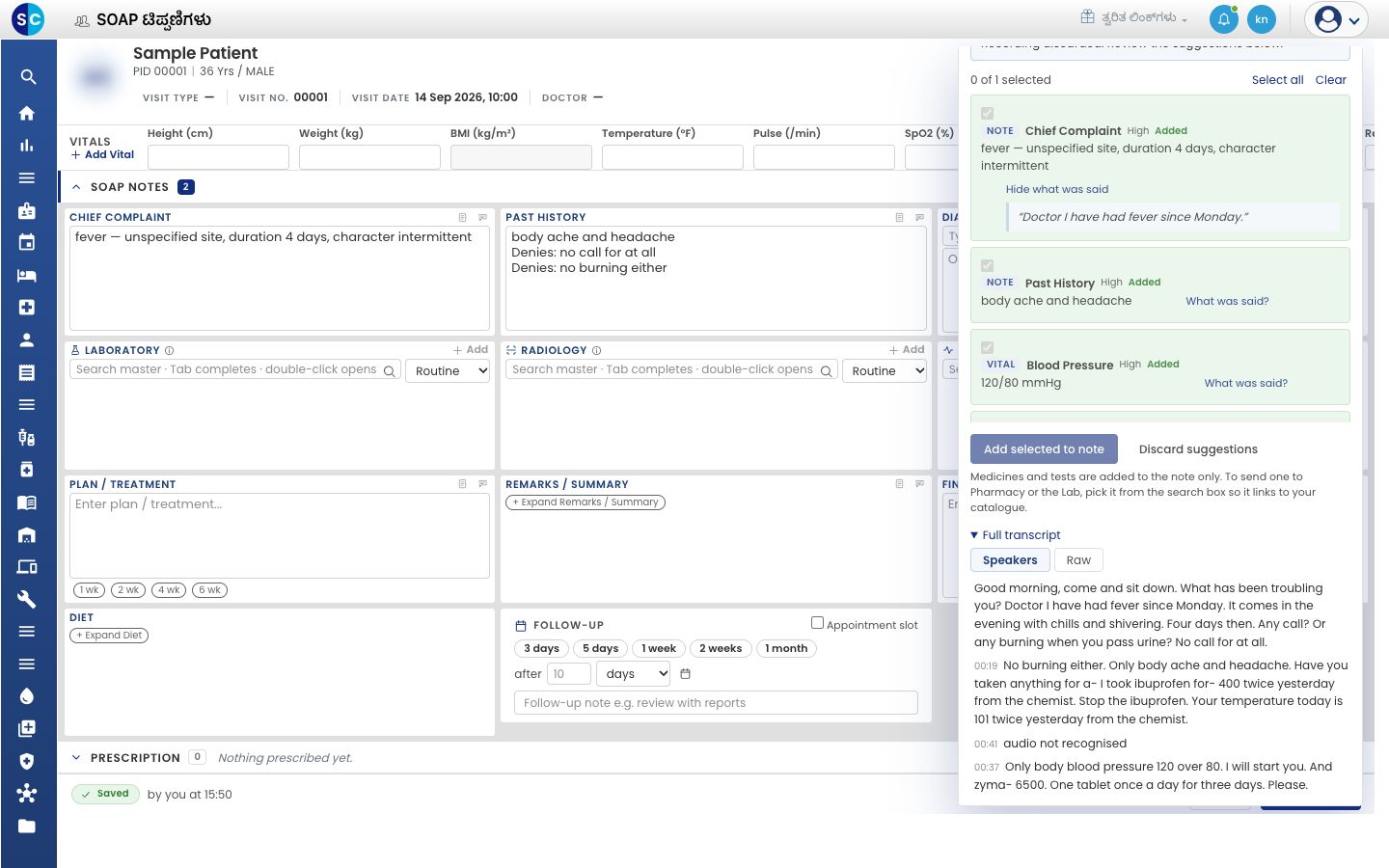Toggle the Appointment slot checkbox
This screenshot has height=868, width=1389.
(x=817, y=623)
